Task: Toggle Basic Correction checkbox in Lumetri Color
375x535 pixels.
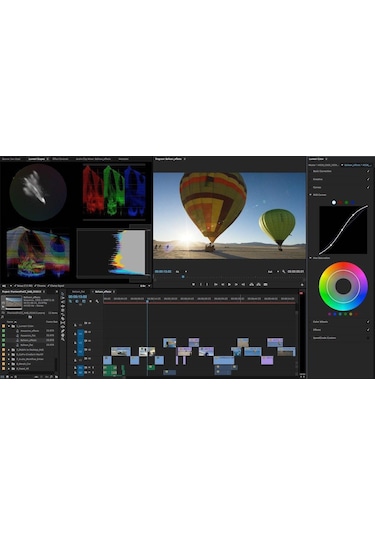Action: click(368, 171)
